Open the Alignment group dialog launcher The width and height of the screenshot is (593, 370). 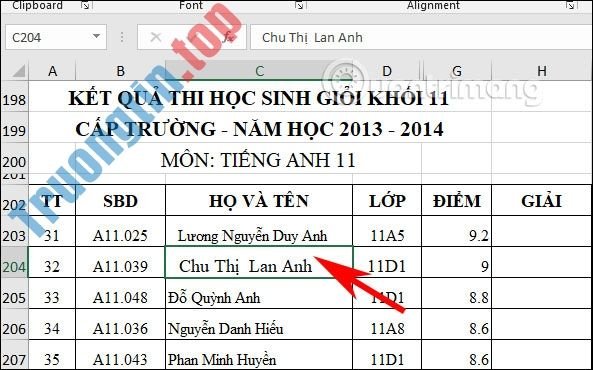tap(570, 5)
